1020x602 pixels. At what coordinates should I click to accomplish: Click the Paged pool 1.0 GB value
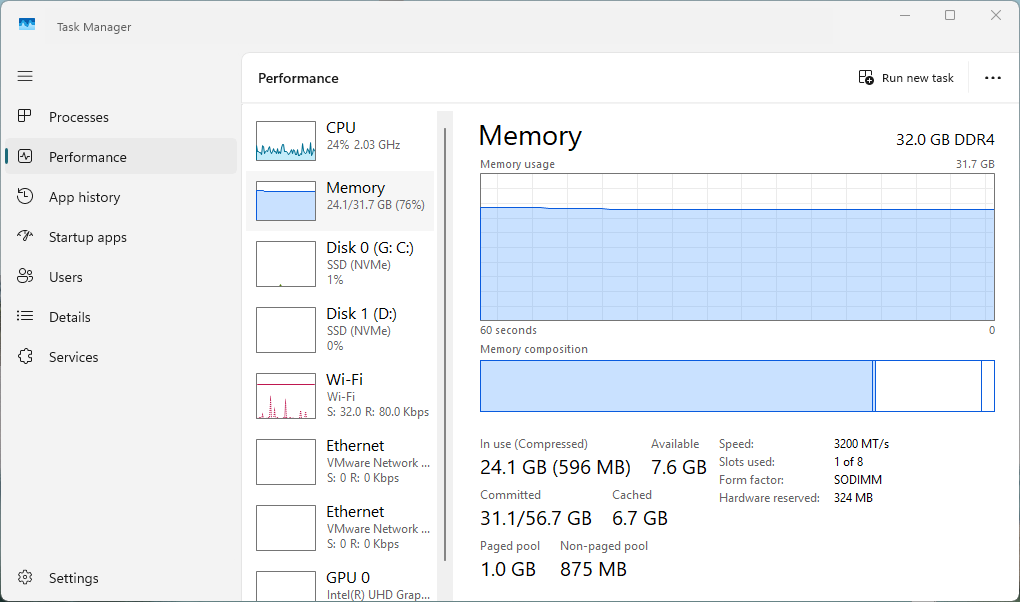pyautogui.click(x=508, y=569)
